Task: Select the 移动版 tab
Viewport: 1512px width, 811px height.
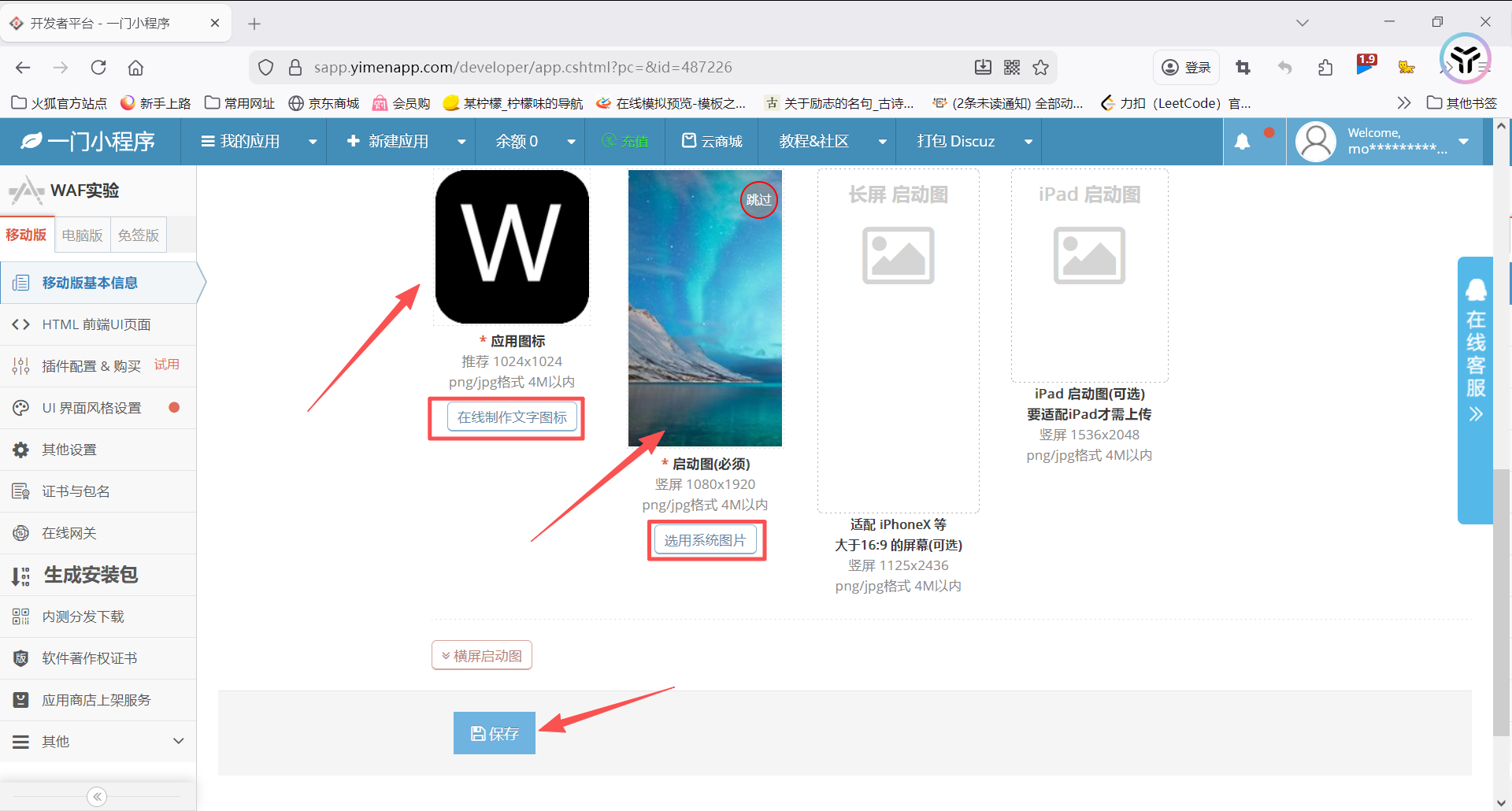Action: click(27, 235)
